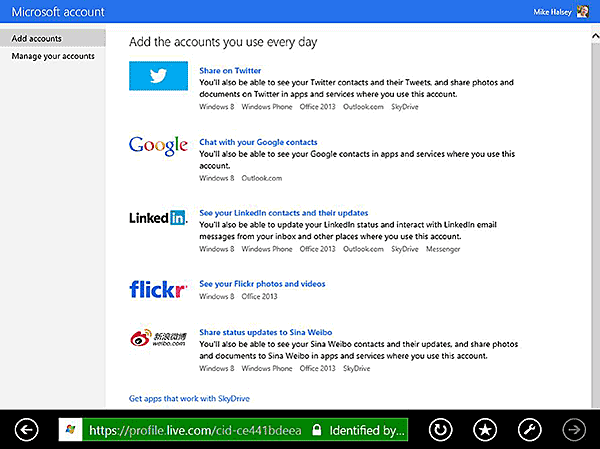This screenshot has height=449, width=600.
Task: Click the site favicon in address bar
Action: click(70, 430)
